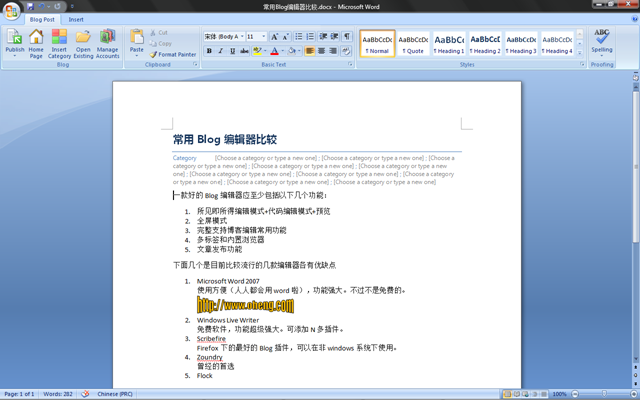Image resolution: width=640 pixels, height=400 pixels.
Task: Toggle Underline formatting
Action: click(232, 51)
